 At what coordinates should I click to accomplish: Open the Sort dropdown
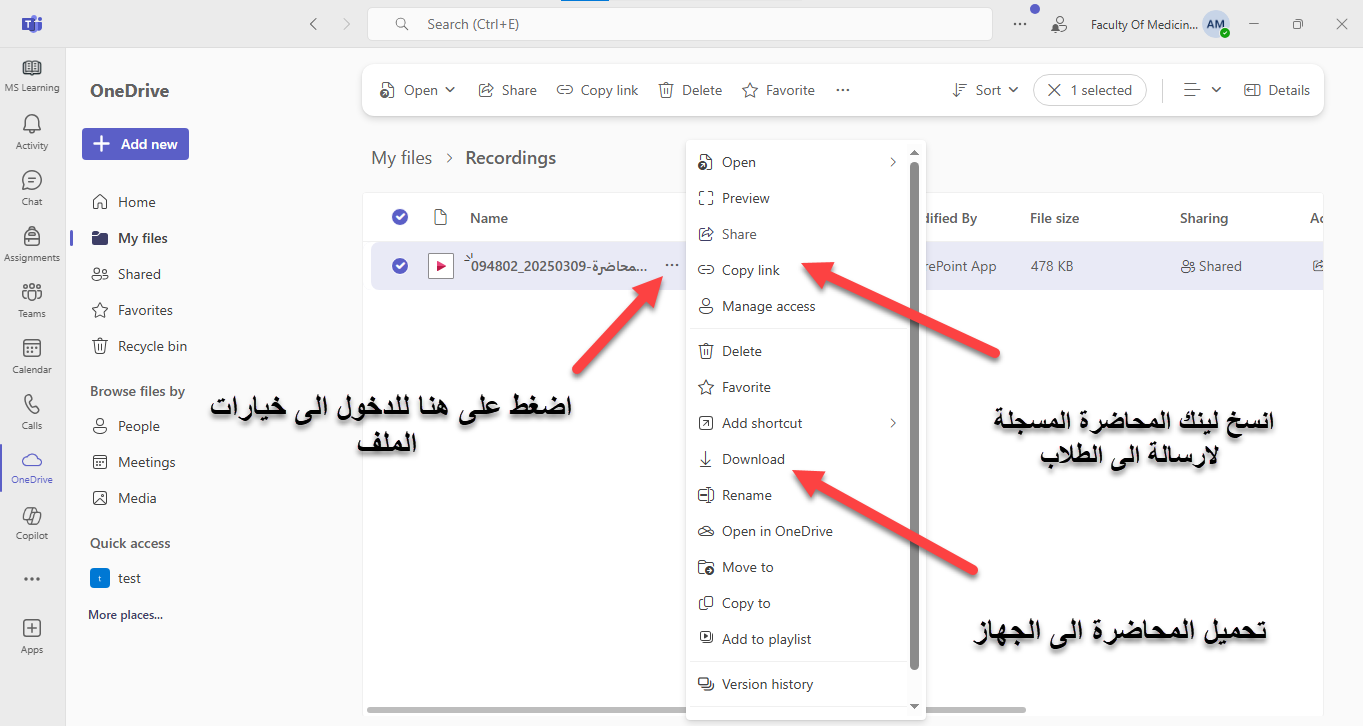[985, 90]
